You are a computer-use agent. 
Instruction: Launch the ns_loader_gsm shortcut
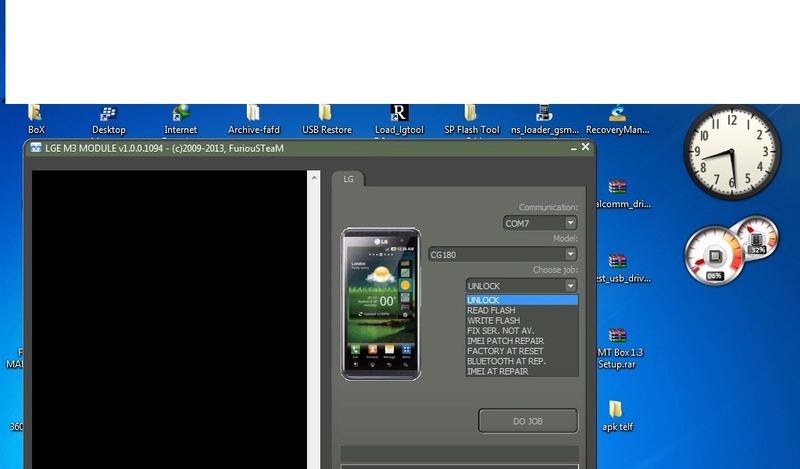click(x=544, y=119)
